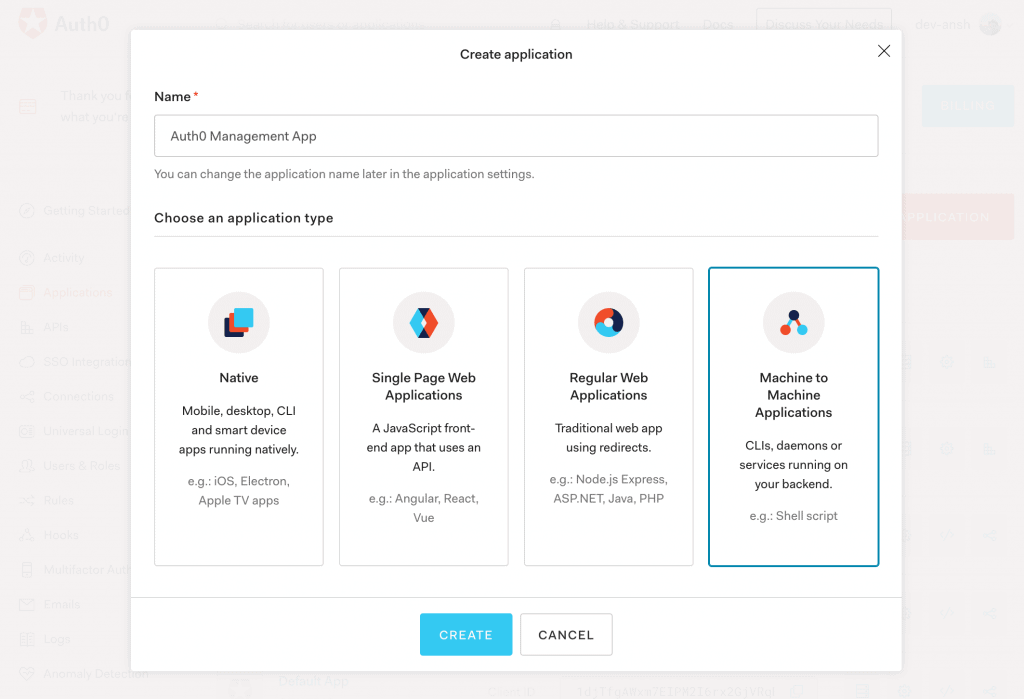Image resolution: width=1024 pixels, height=699 pixels.
Task: Click the Activity sidebar icon
Action: click(x=27, y=258)
